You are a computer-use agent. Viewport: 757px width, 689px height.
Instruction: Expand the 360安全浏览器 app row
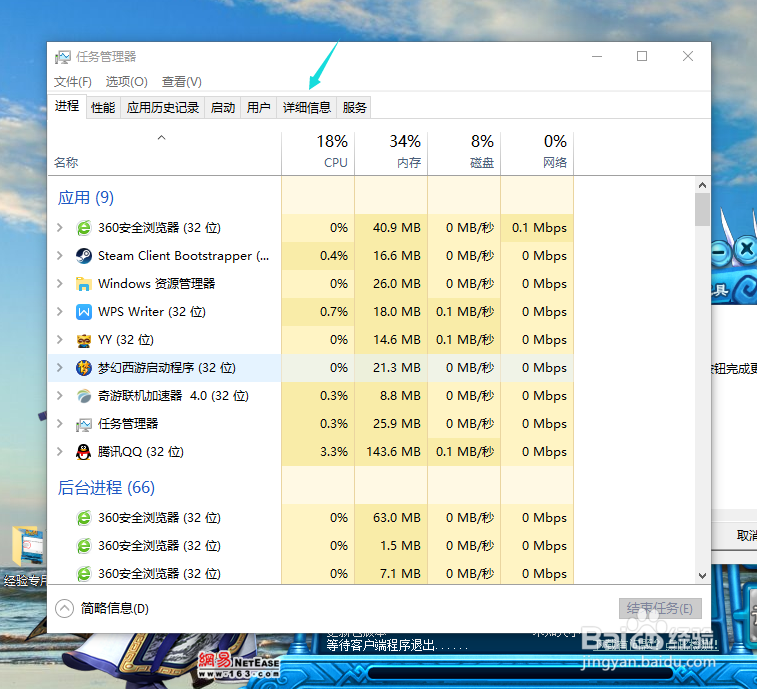click(60, 227)
